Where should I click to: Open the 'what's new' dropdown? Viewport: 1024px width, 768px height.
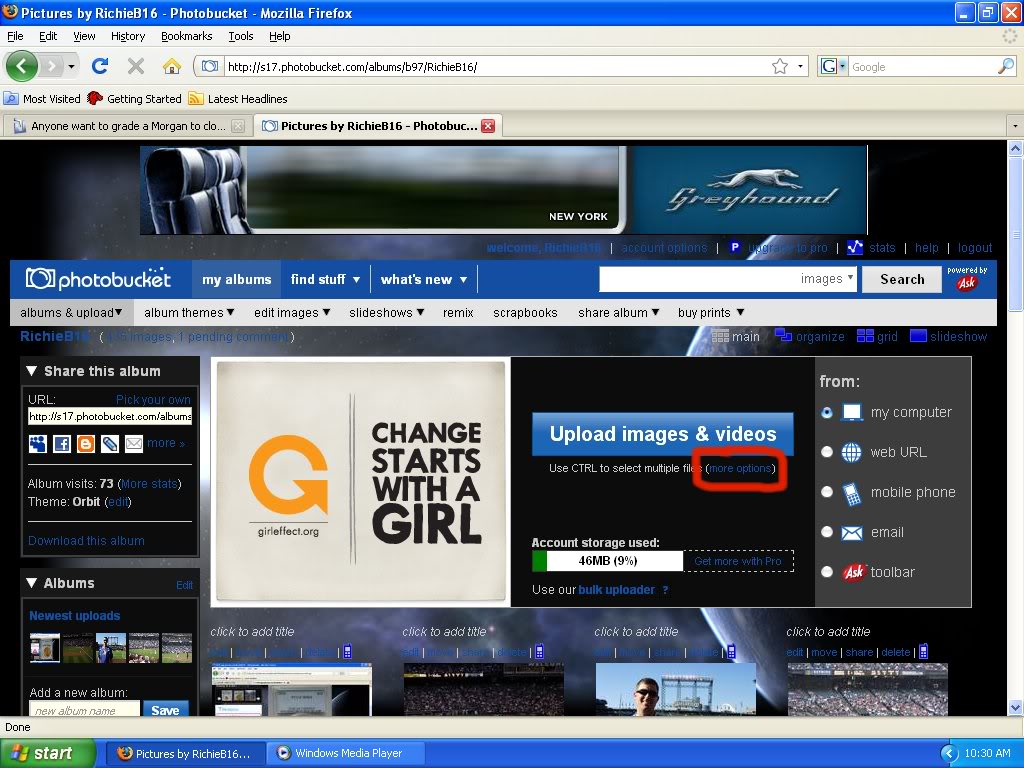click(x=424, y=280)
